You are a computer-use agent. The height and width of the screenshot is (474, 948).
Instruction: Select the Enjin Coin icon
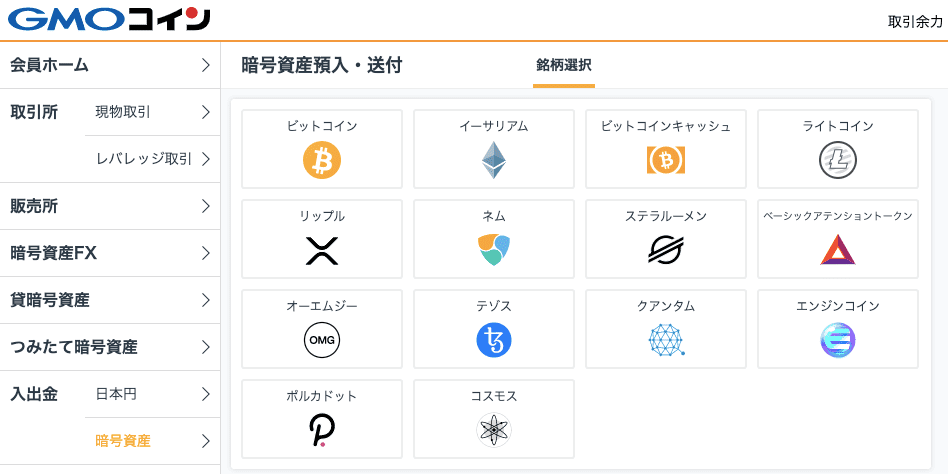tap(838, 340)
